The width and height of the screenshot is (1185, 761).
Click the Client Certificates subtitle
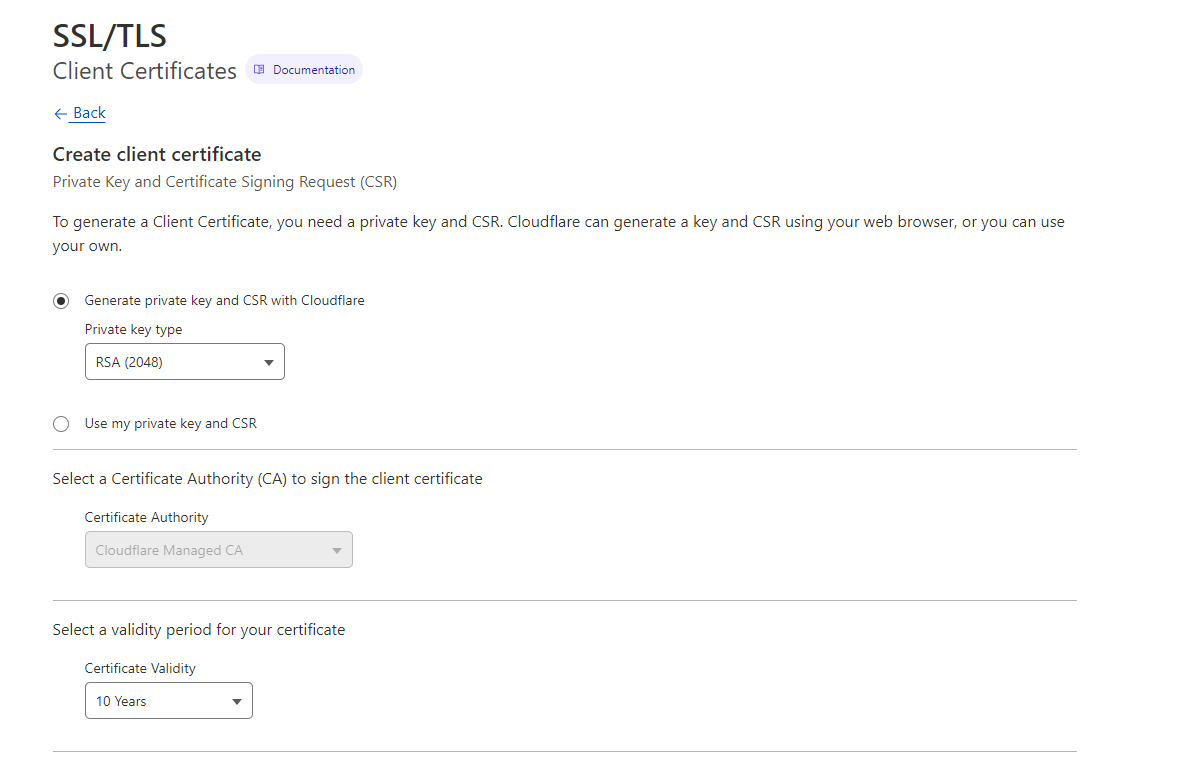(x=144, y=71)
